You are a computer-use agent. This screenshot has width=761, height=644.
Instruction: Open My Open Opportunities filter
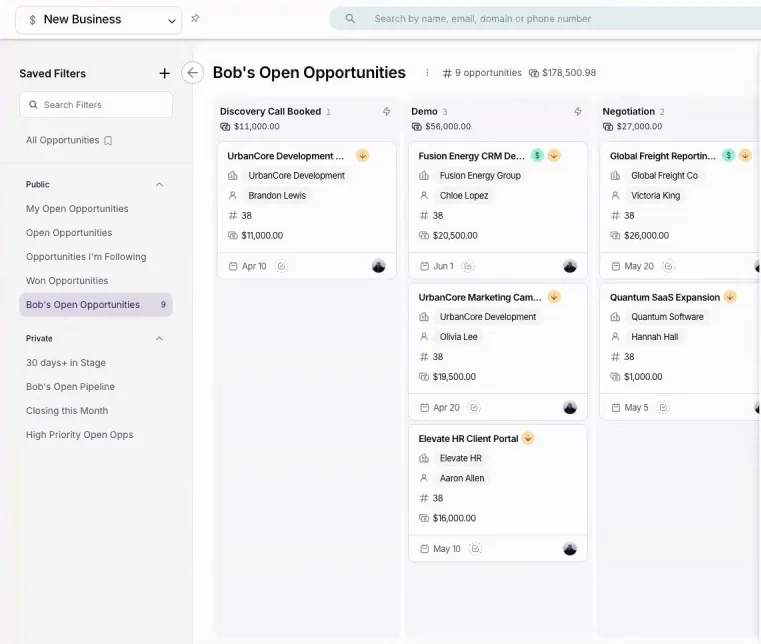[77, 209]
